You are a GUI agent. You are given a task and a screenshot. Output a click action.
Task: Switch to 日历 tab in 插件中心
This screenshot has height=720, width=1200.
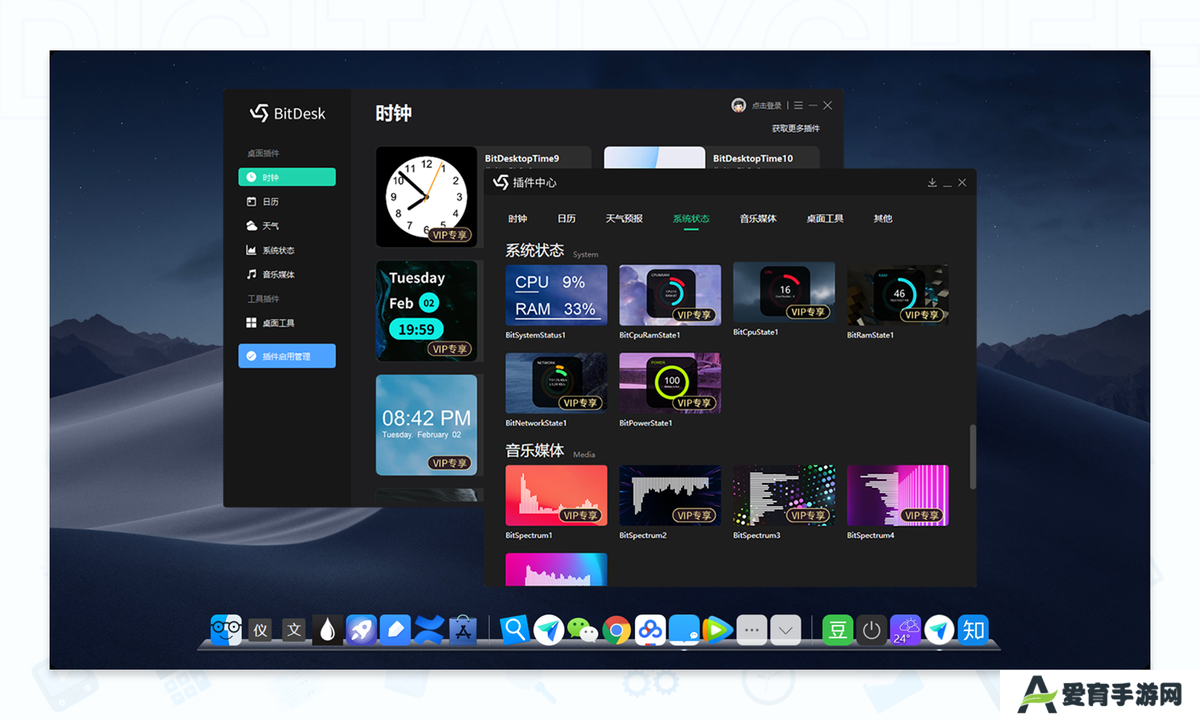tap(567, 219)
